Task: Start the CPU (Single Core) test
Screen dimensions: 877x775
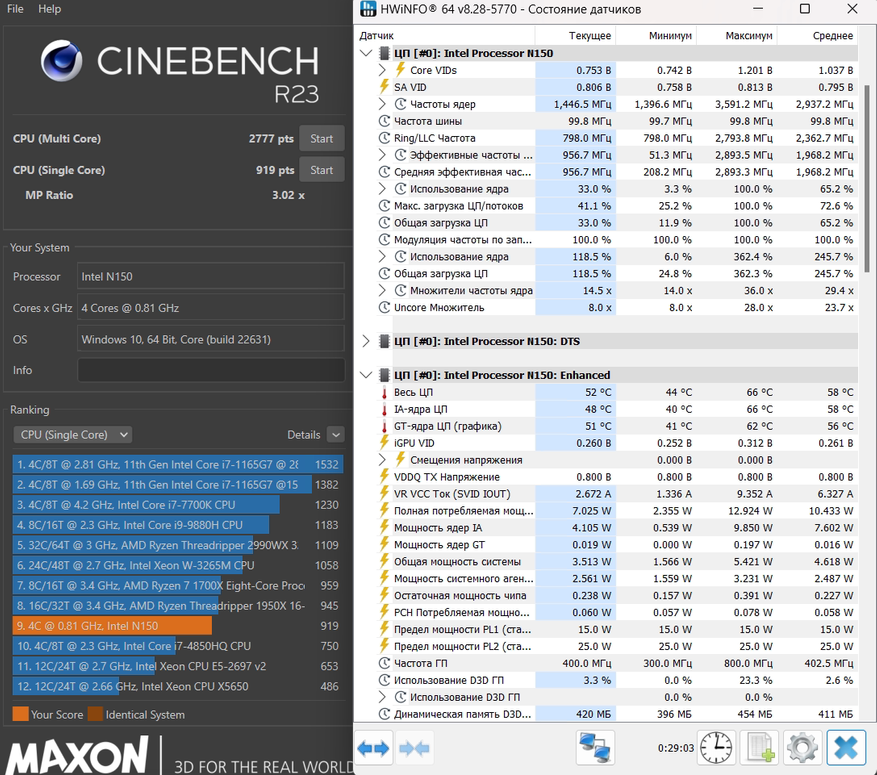Action: coord(322,170)
